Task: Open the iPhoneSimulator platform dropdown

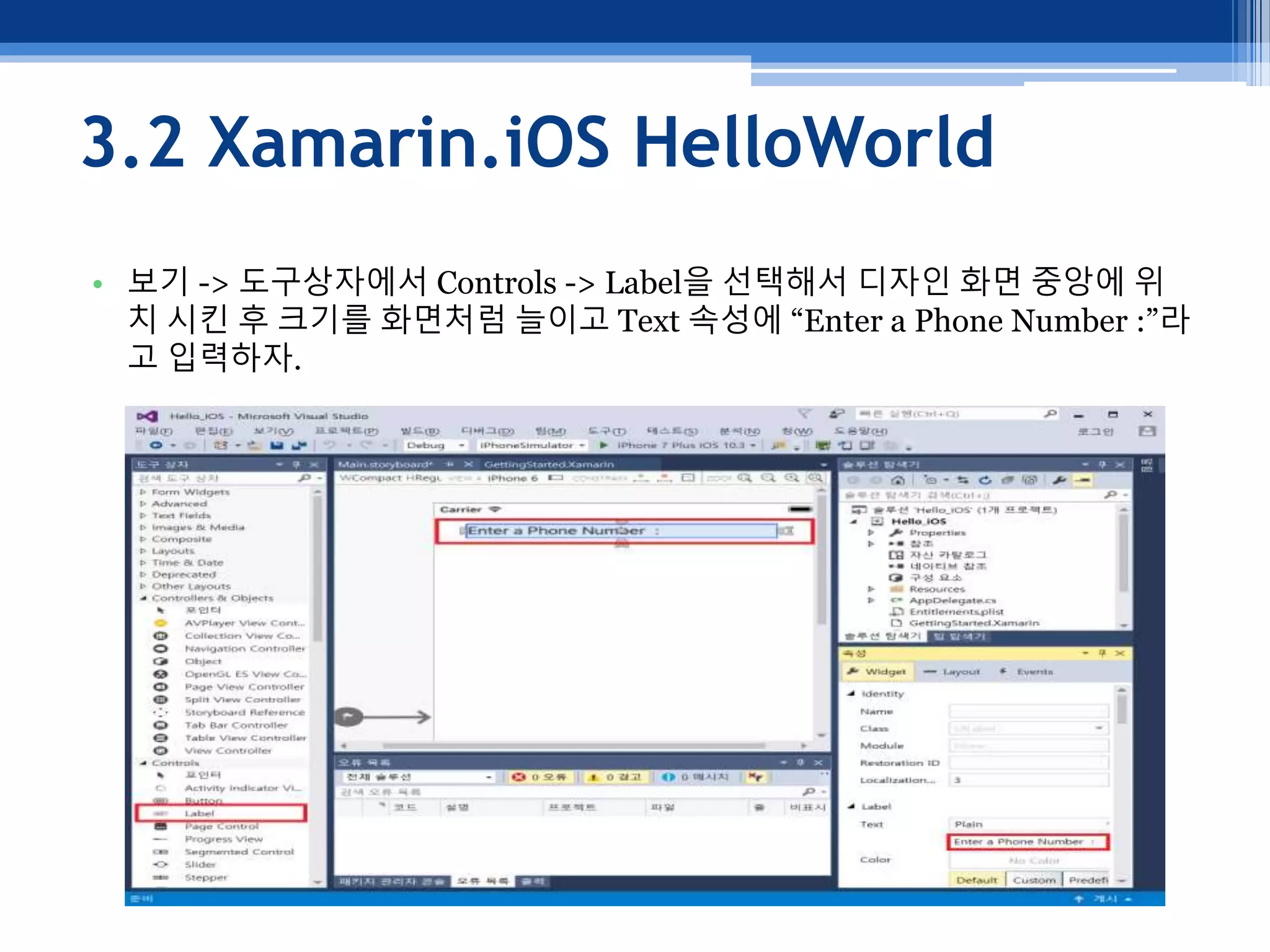Action: (x=531, y=445)
